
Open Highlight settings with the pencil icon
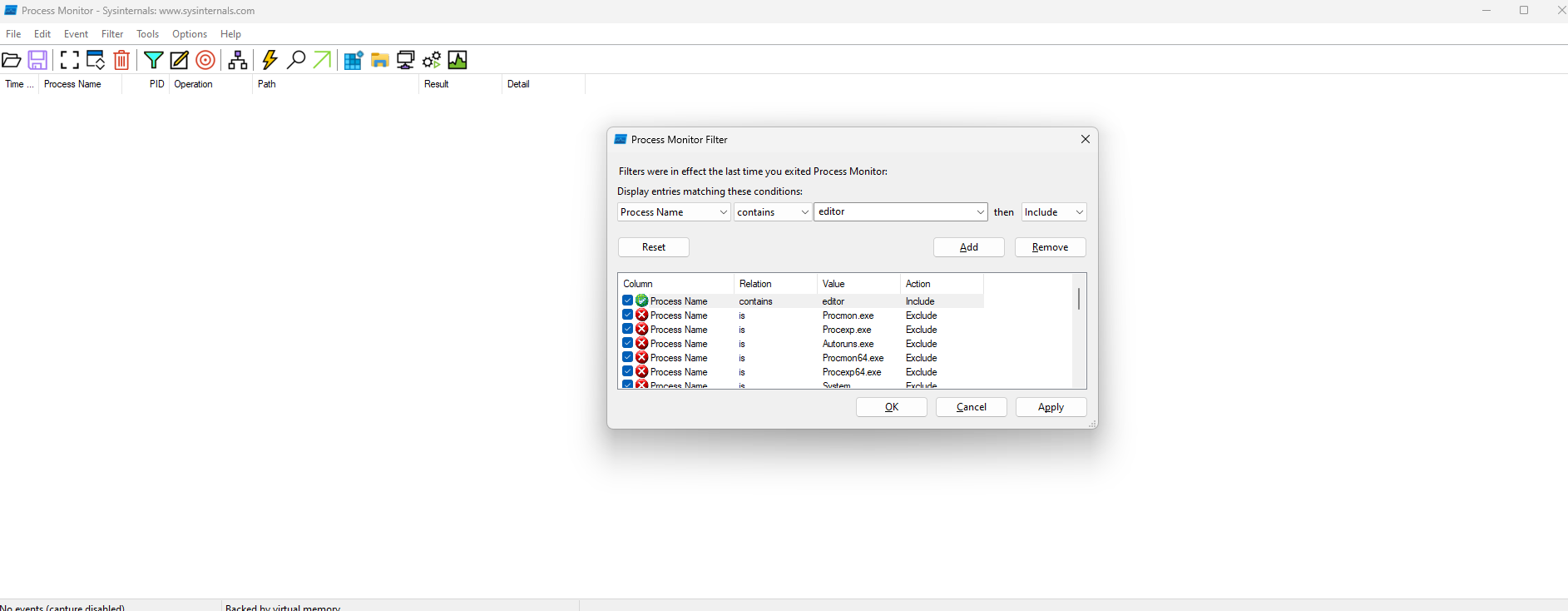click(179, 60)
